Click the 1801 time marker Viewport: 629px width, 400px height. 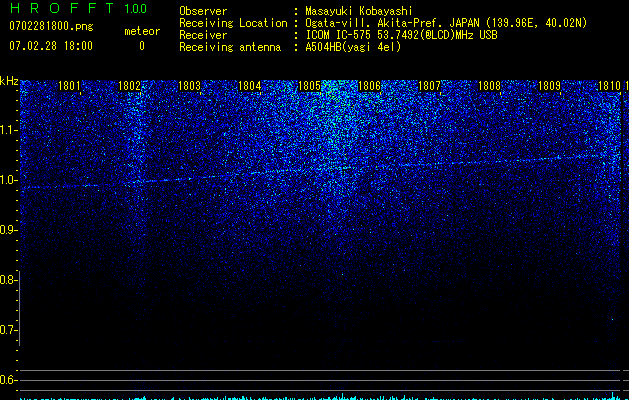pyautogui.click(x=69, y=86)
